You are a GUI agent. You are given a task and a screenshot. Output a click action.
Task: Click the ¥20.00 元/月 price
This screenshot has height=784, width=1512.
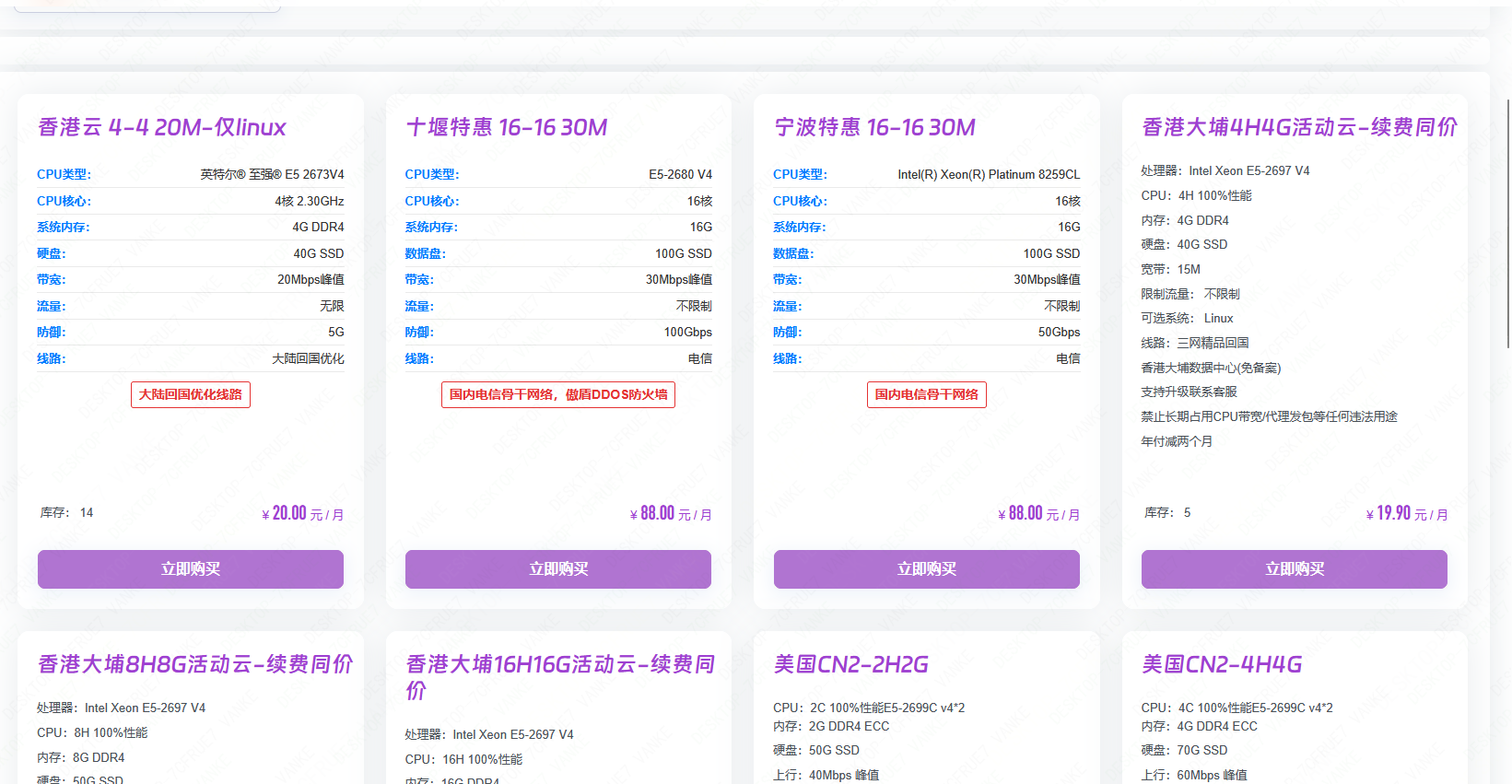pos(302,514)
